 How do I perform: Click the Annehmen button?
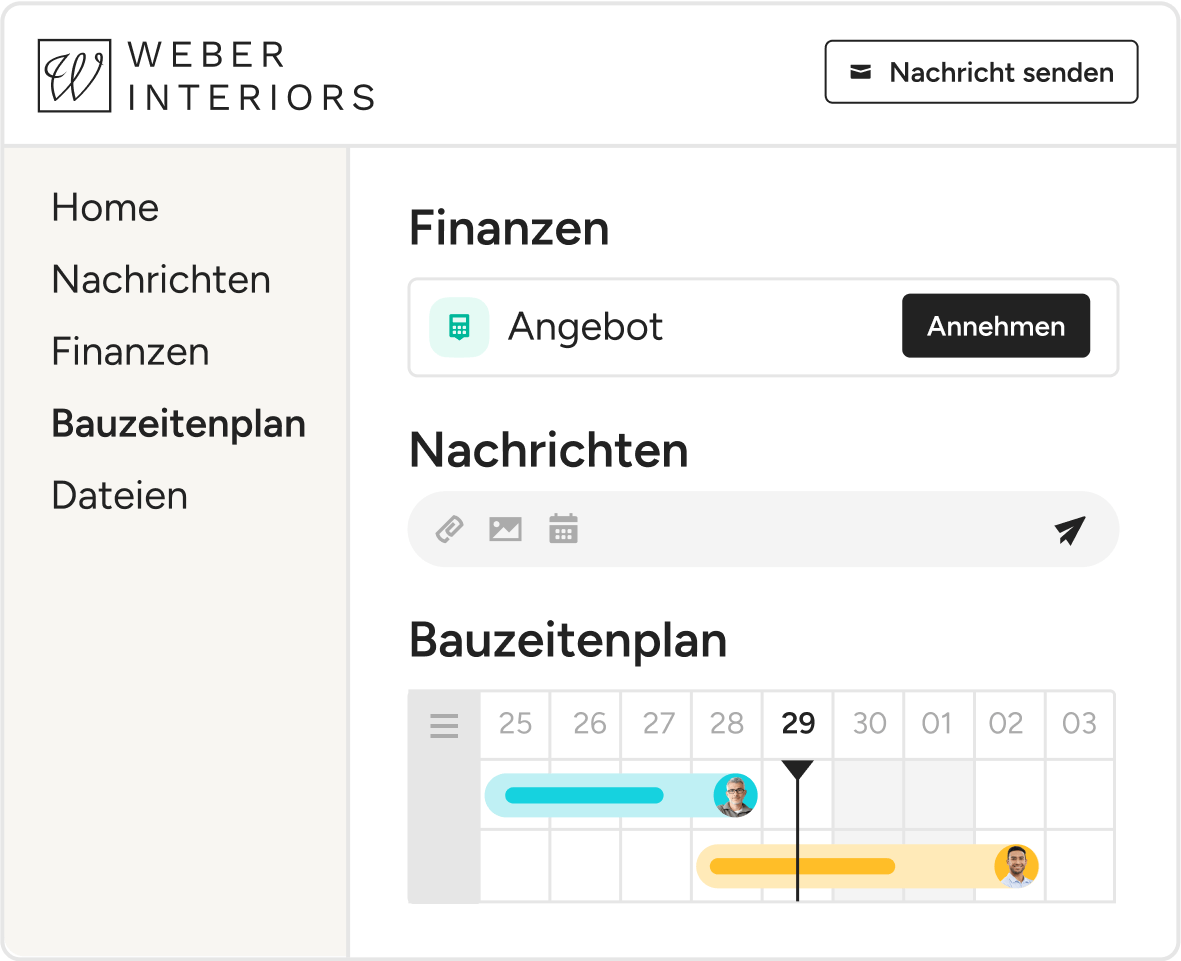pos(996,326)
